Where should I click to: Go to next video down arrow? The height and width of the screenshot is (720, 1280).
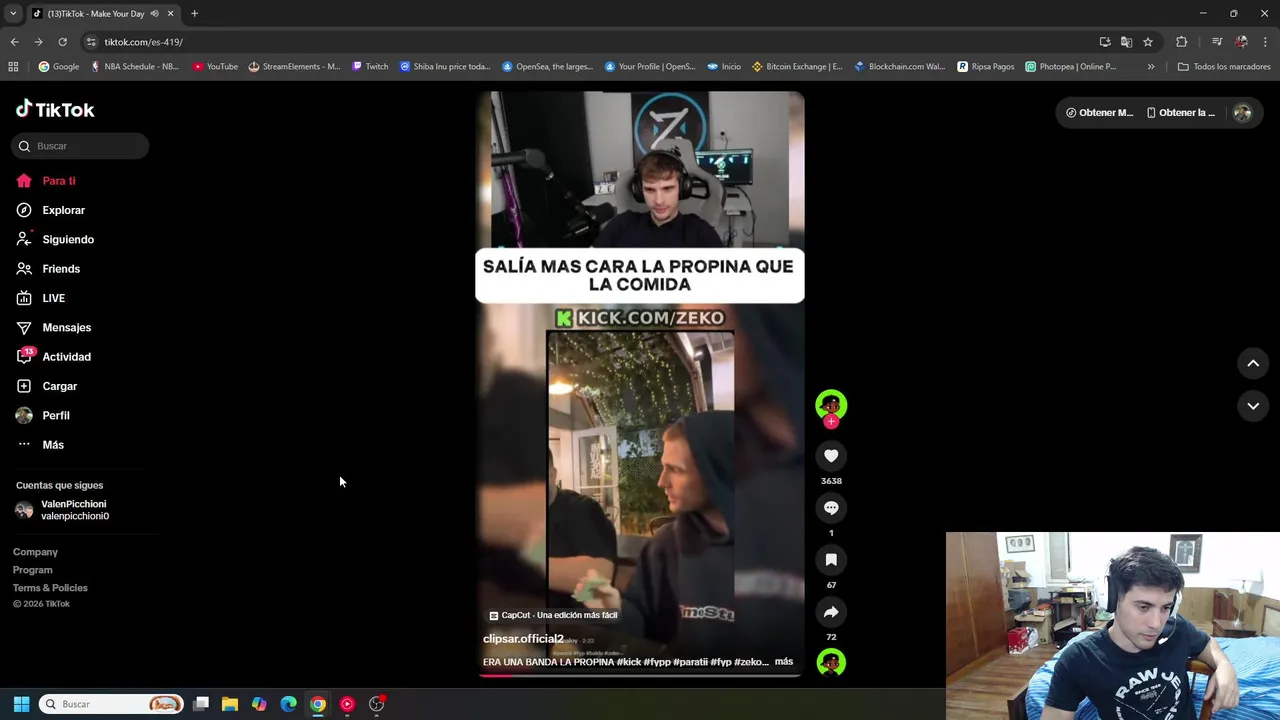(1253, 406)
